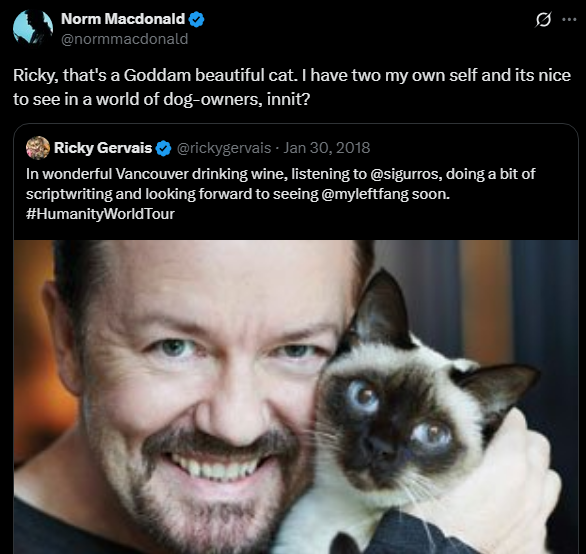Open Ricky Gervais's small profile avatar
This screenshot has width=586, height=554.
(38, 148)
